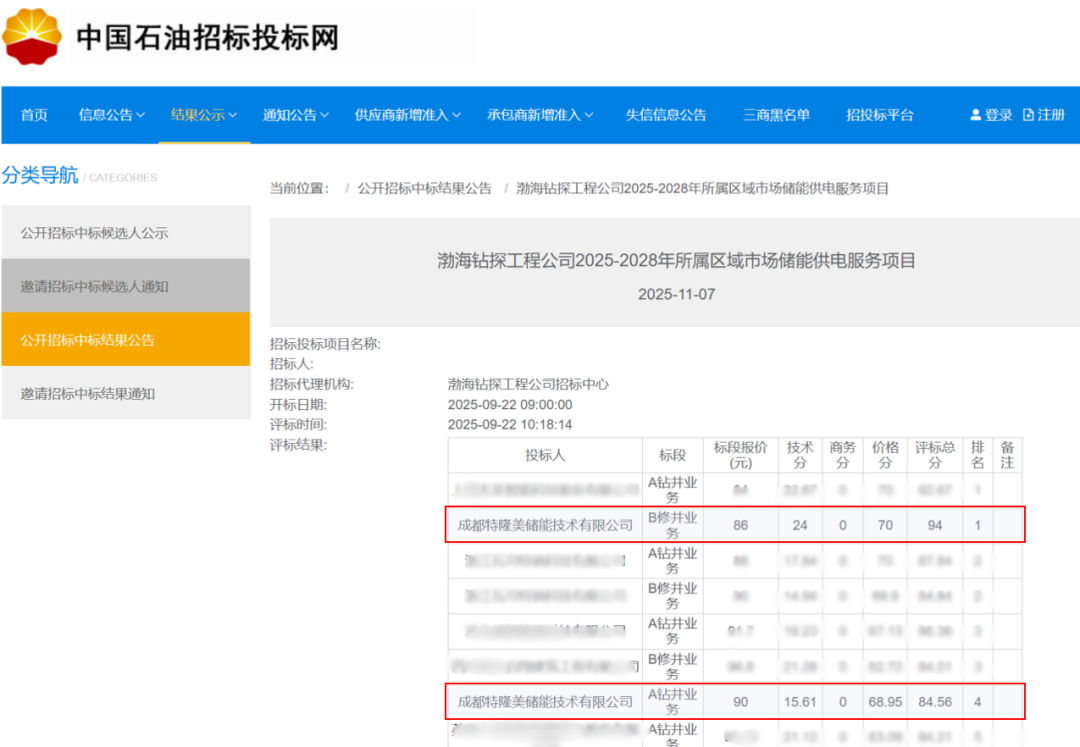Screen dimensions: 1080x747
Task: Expand the 通知公告 dropdown menu
Action: pos(296,115)
